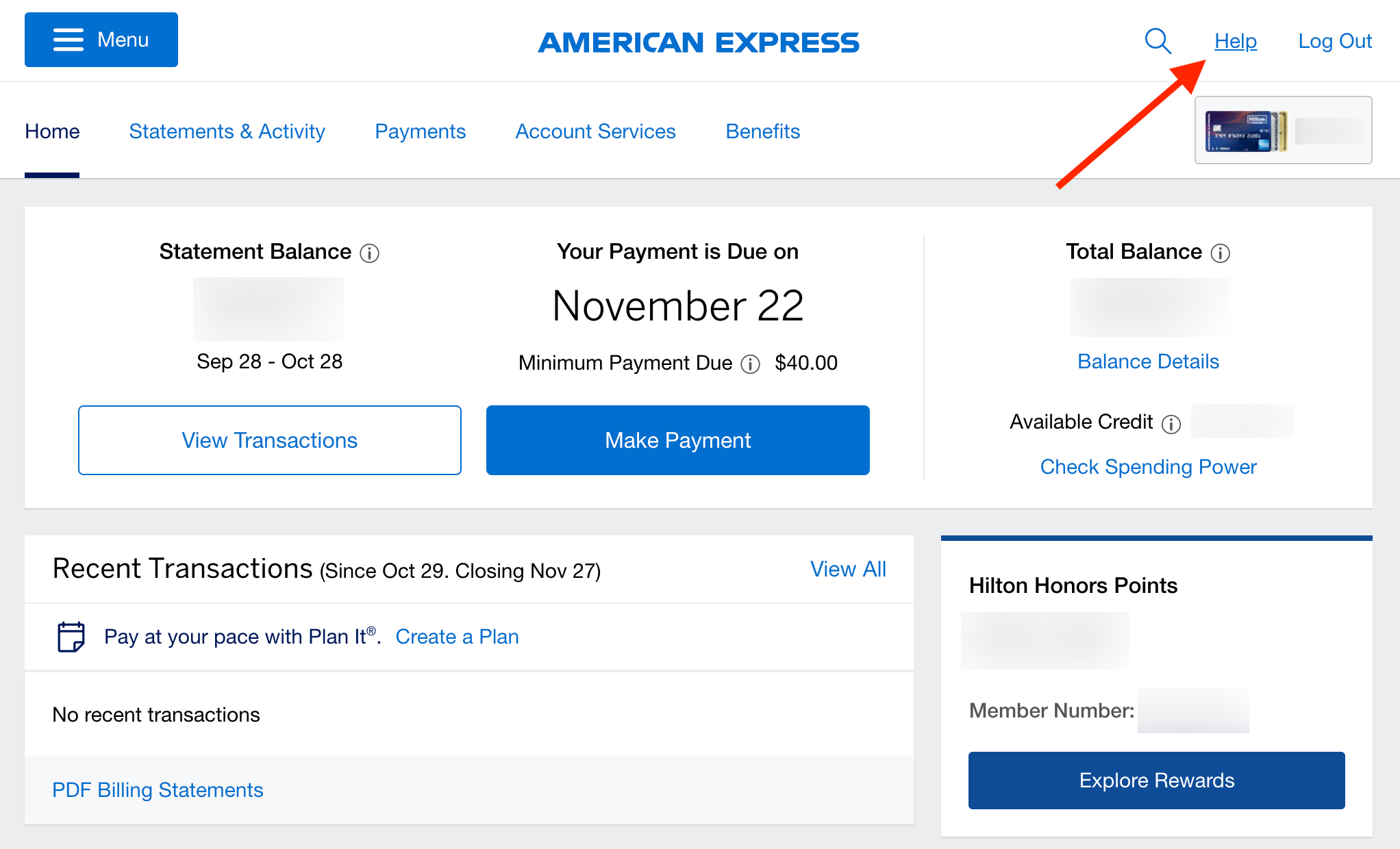Click the info icon beside Available Credit

pyautogui.click(x=1171, y=423)
